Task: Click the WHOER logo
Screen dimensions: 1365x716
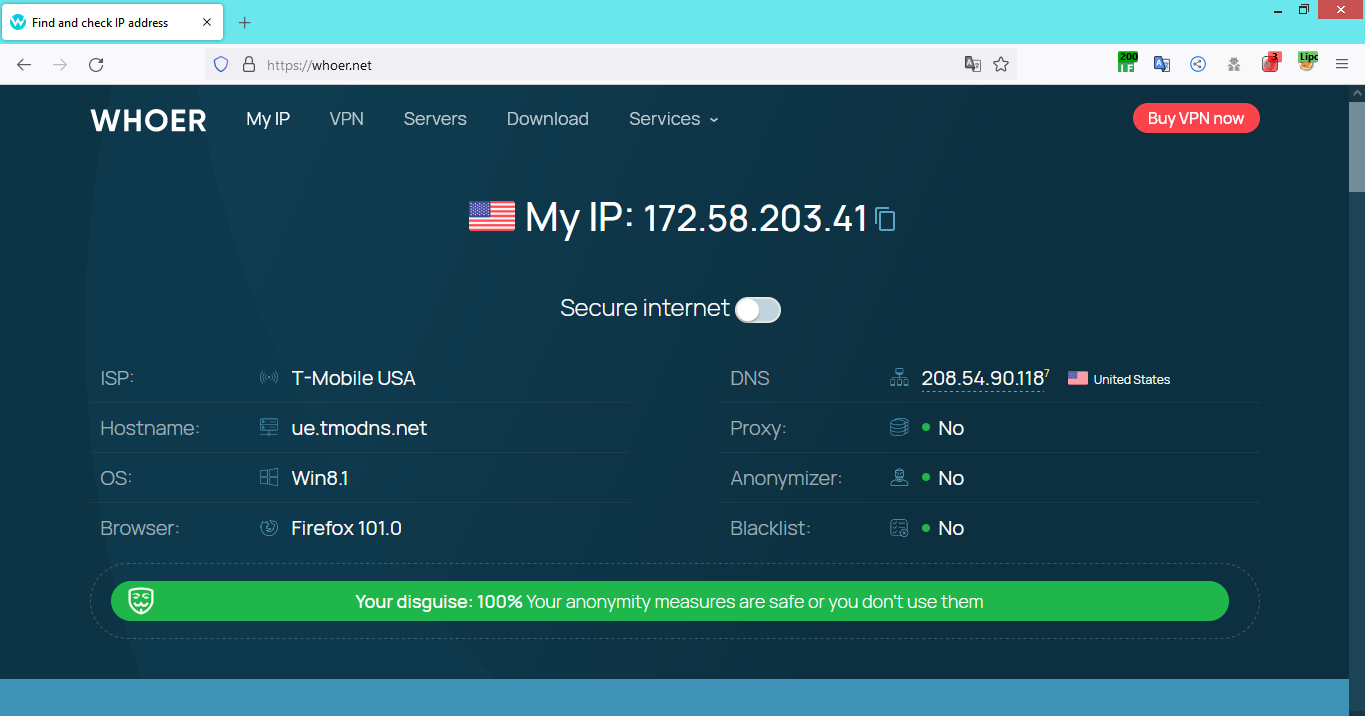Action: tap(149, 120)
